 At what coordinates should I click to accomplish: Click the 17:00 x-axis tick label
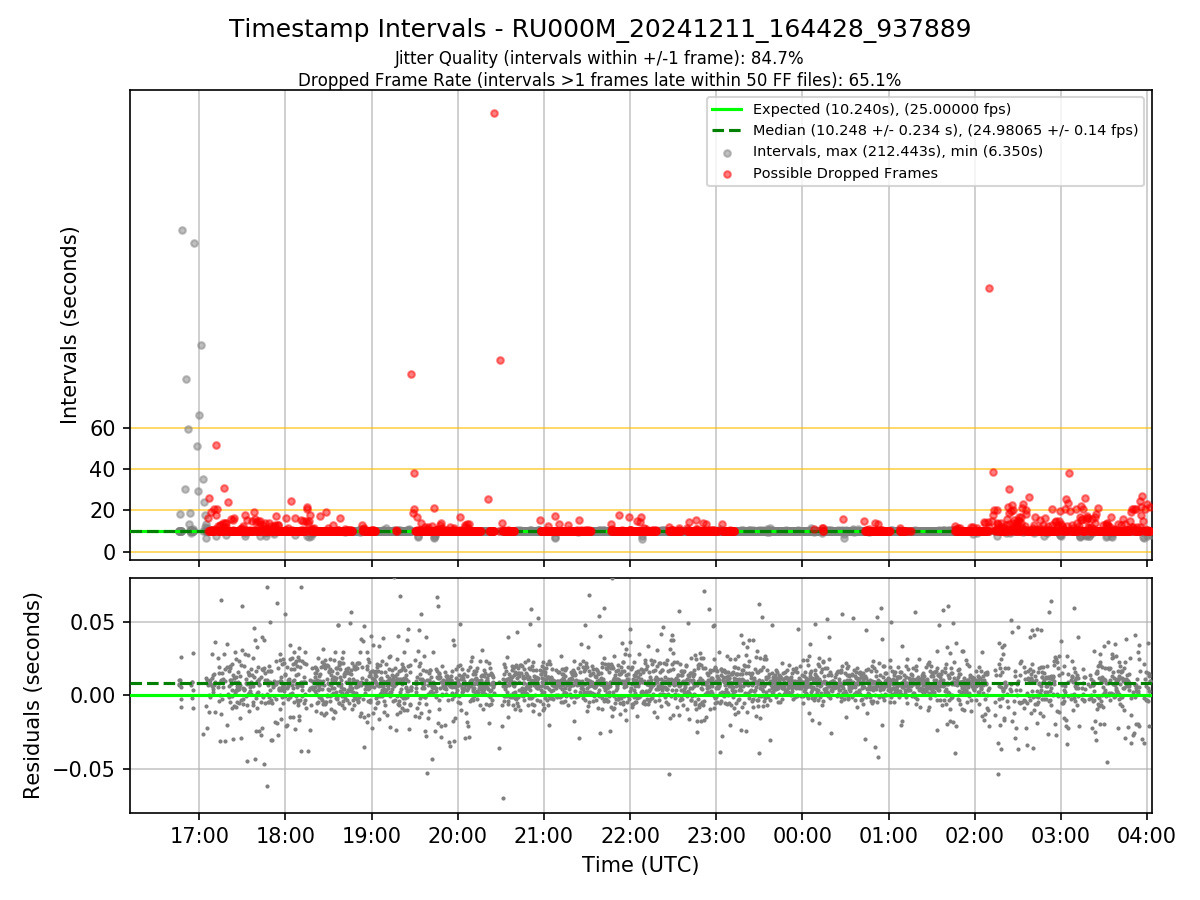[x=199, y=834]
